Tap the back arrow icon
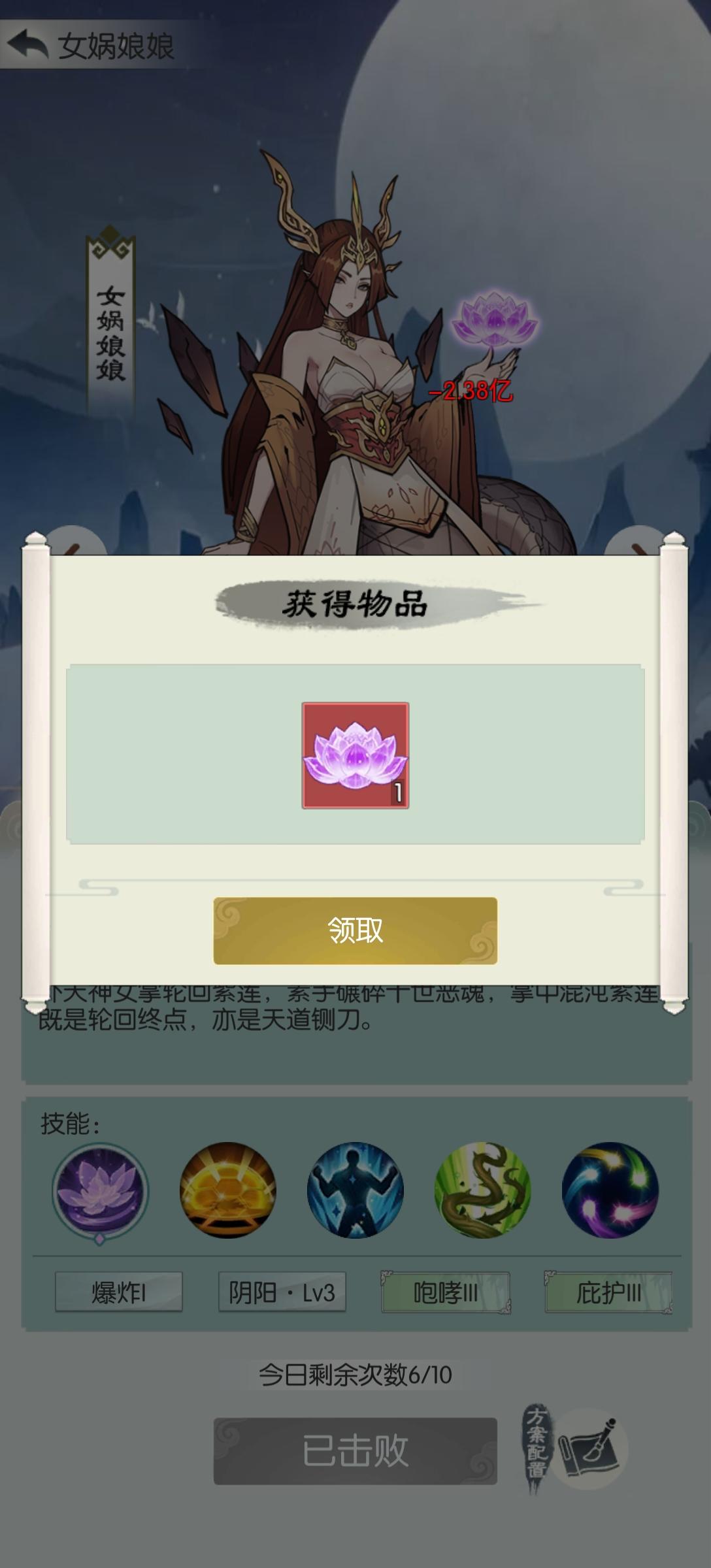The width and height of the screenshot is (711, 1568). click(x=27, y=44)
